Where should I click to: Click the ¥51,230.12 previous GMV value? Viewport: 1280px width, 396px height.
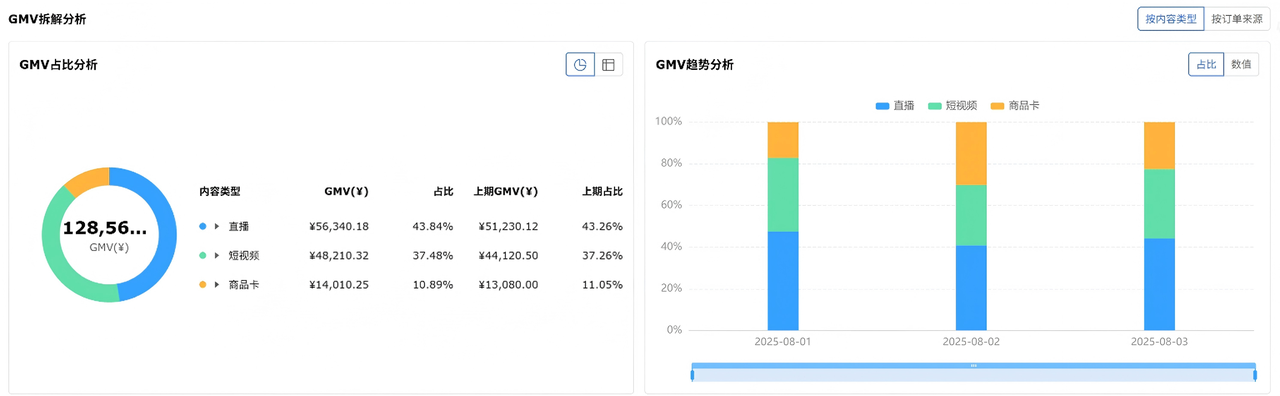click(508, 227)
